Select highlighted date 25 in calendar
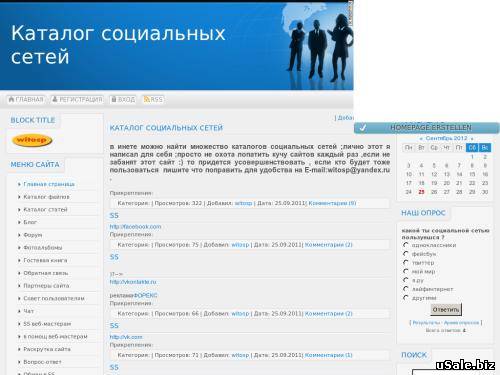Viewport: 500px width, 375px height. (x=421, y=192)
